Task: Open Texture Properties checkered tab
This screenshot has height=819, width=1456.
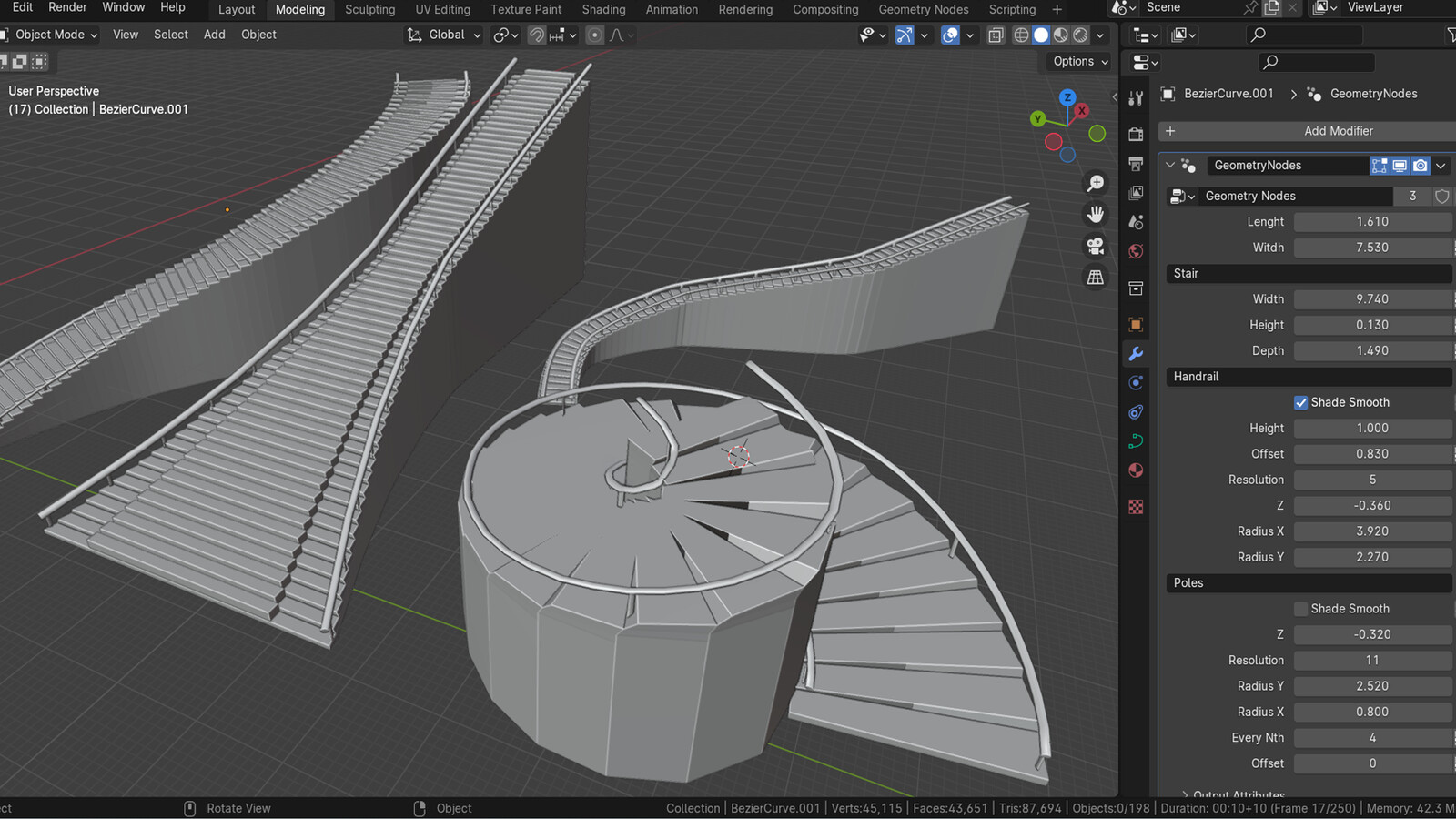Action: (1135, 507)
